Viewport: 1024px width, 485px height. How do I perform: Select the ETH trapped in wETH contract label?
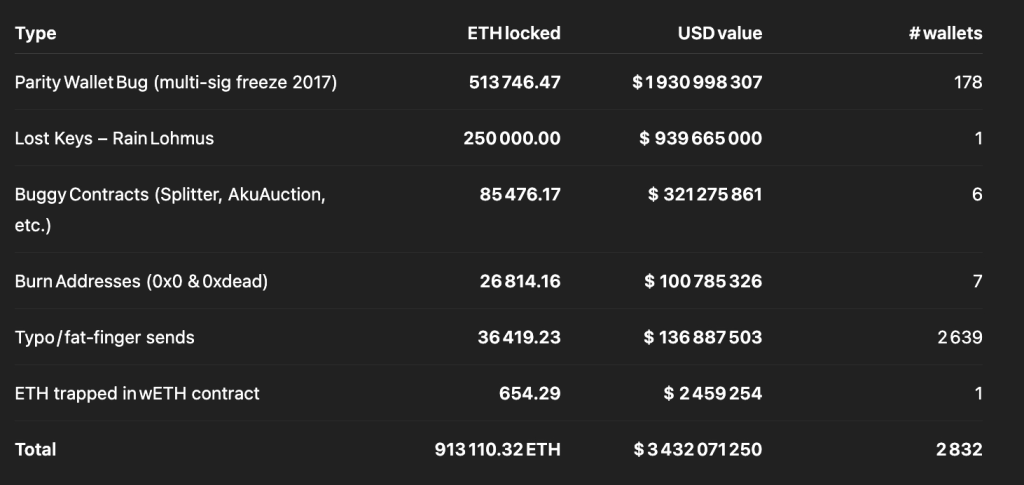137,393
